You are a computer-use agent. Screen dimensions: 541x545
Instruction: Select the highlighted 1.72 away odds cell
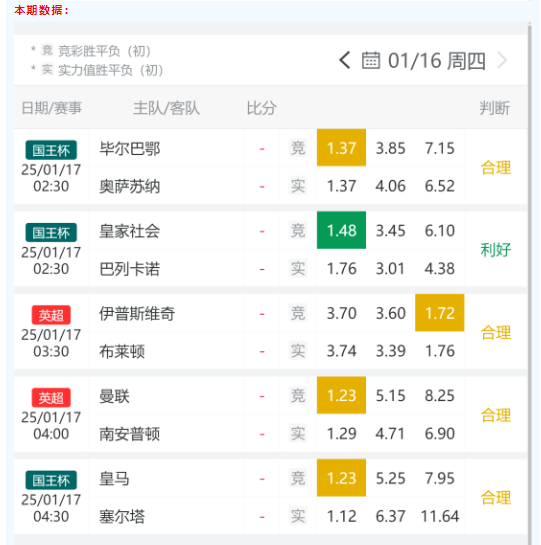click(440, 312)
